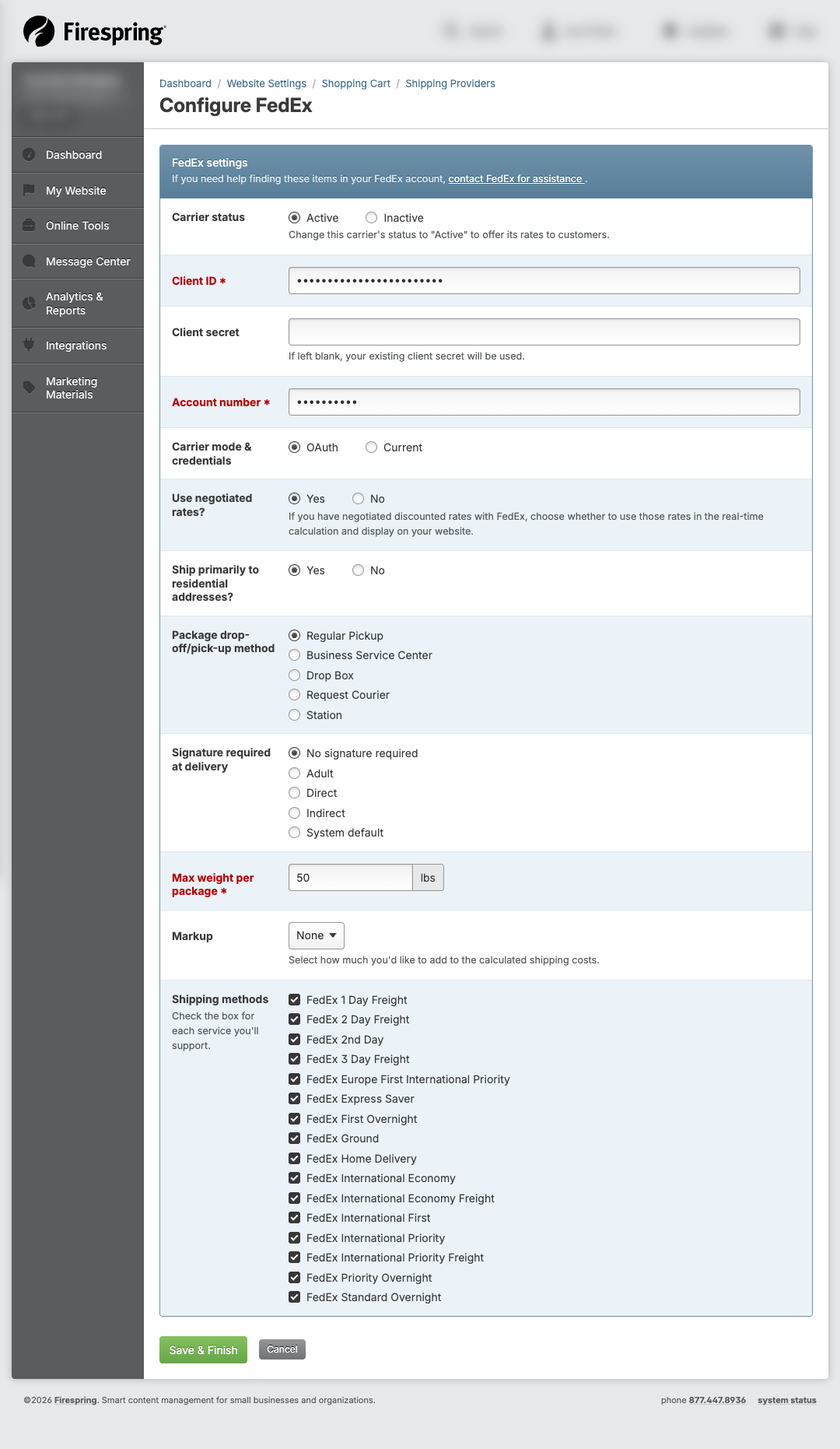Image resolution: width=840 pixels, height=1449 pixels.
Task: Open Analytics & Reports sidebar item
Action: (x=78, y=303)
